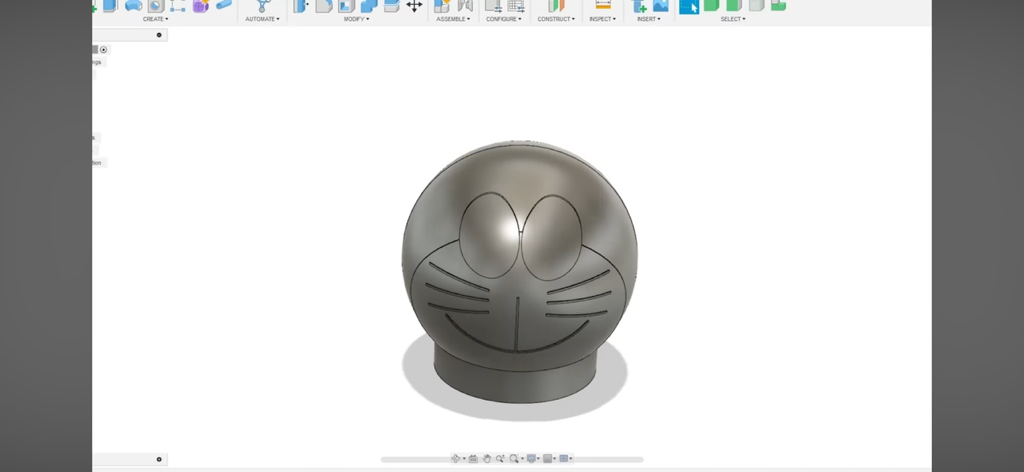Expand the Display Settings dropdown arrow
The height and width of the screenshot is (472, 1024).
pos(538,459)
